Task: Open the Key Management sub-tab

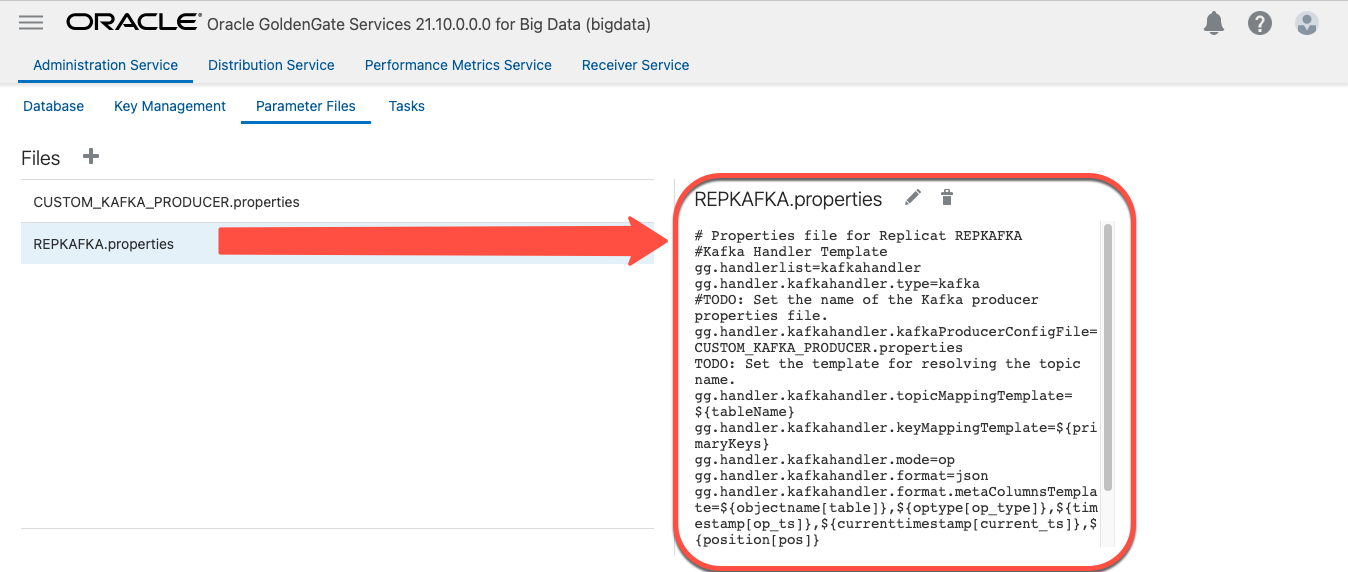Action: pyautogui.click(x=170, y=106)
